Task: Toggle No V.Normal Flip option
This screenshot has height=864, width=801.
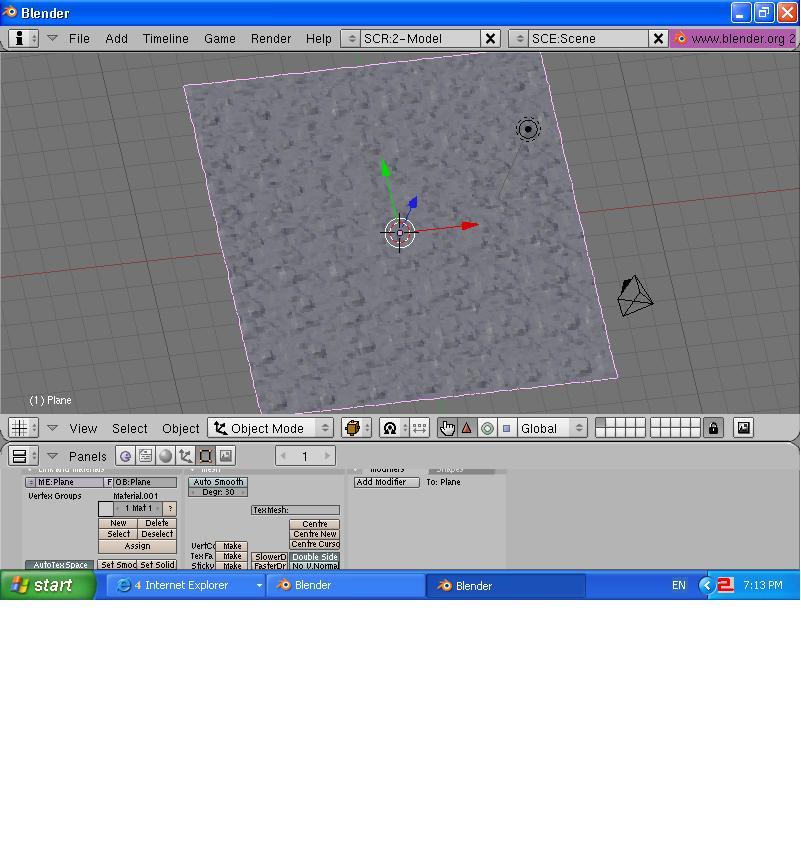Action: [315, 566]
